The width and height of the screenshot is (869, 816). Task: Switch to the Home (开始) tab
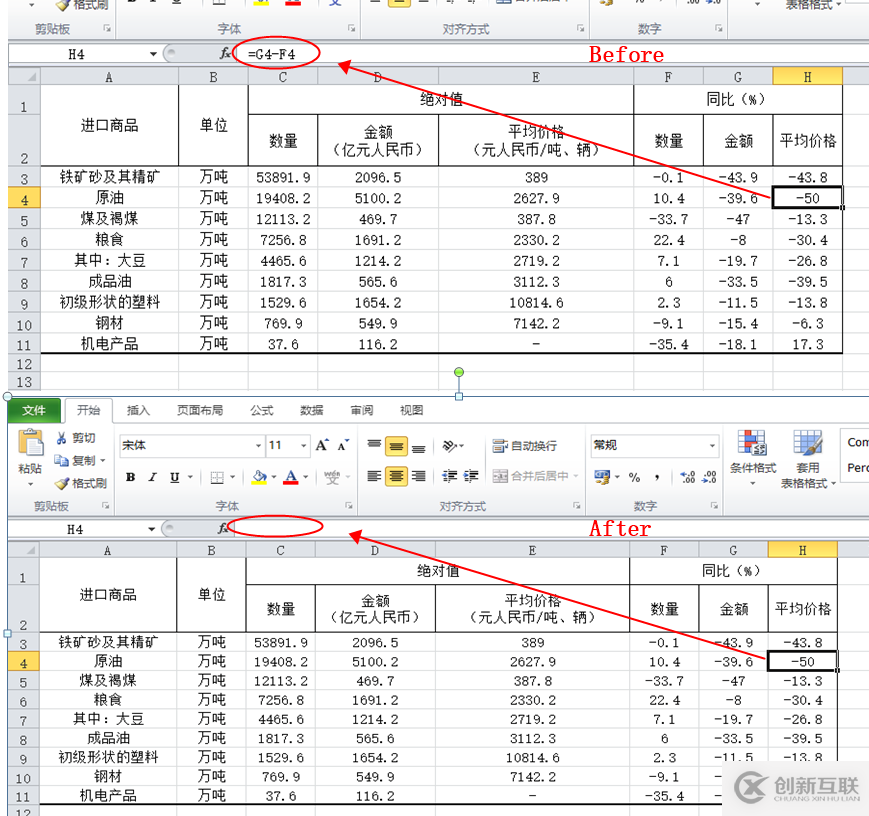89,410
